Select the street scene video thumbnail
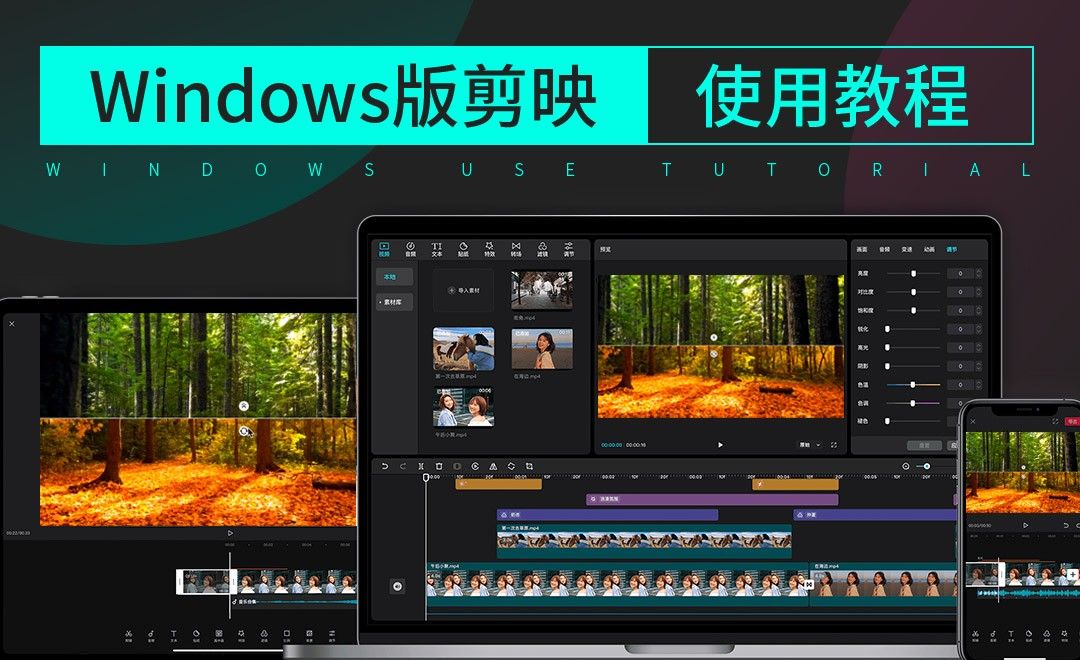Viewport: 1080px width, 660px height. (542, 289)
